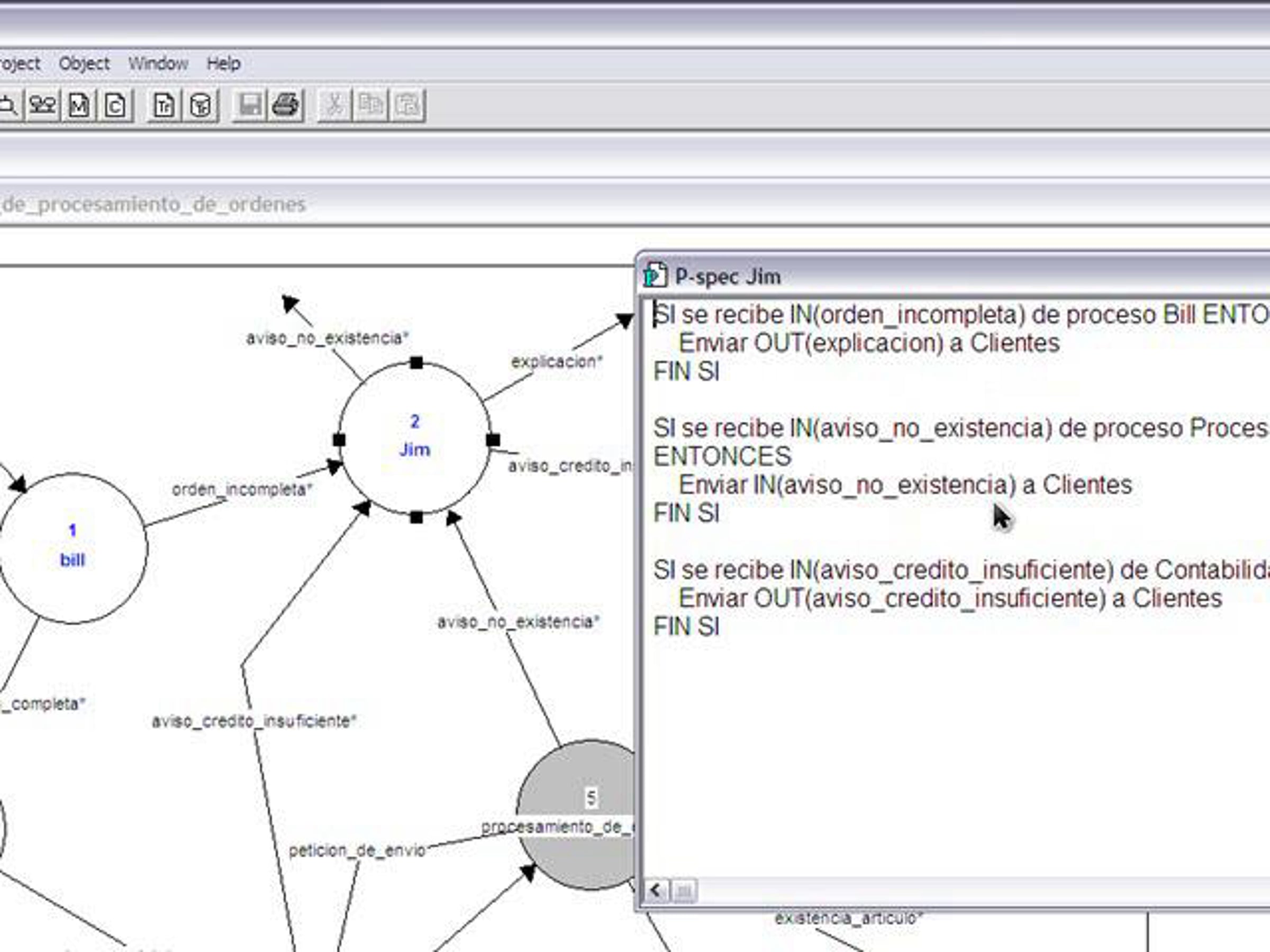Click the Cut scissors toolbar icon
The image size is (1270, 952).
(335, 106)
